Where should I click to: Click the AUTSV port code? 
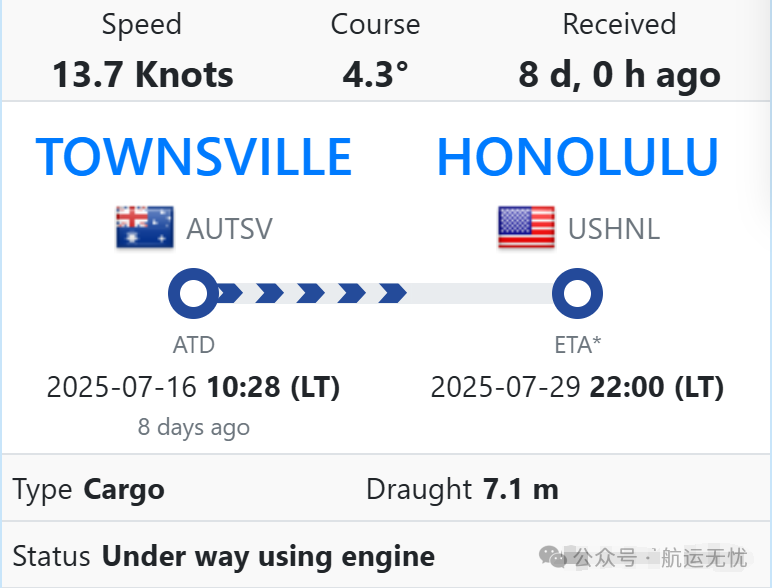click(x=229, y=229)
